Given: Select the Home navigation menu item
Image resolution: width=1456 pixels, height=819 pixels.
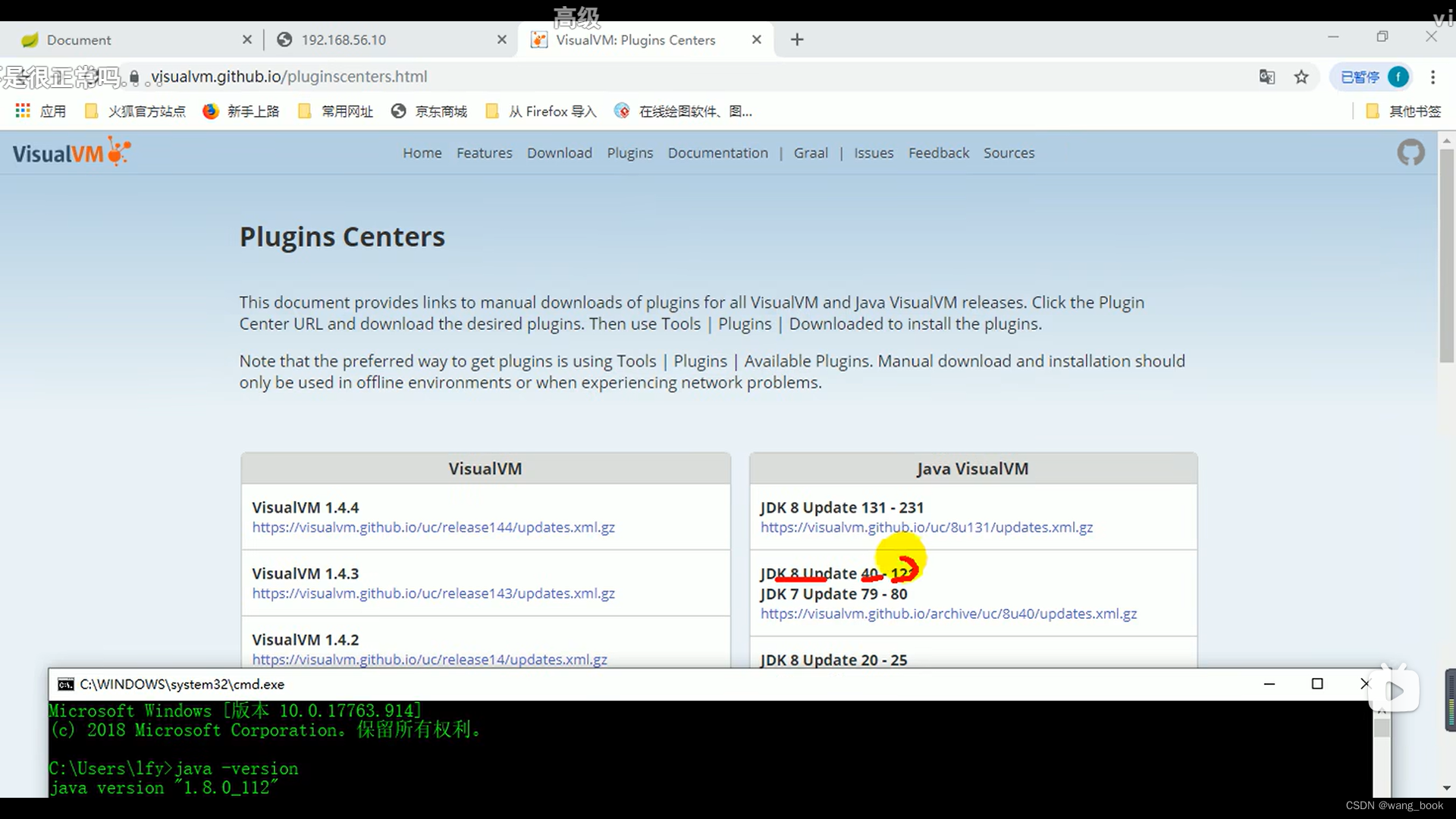Looking at the screenshot, I should [422, 153].
